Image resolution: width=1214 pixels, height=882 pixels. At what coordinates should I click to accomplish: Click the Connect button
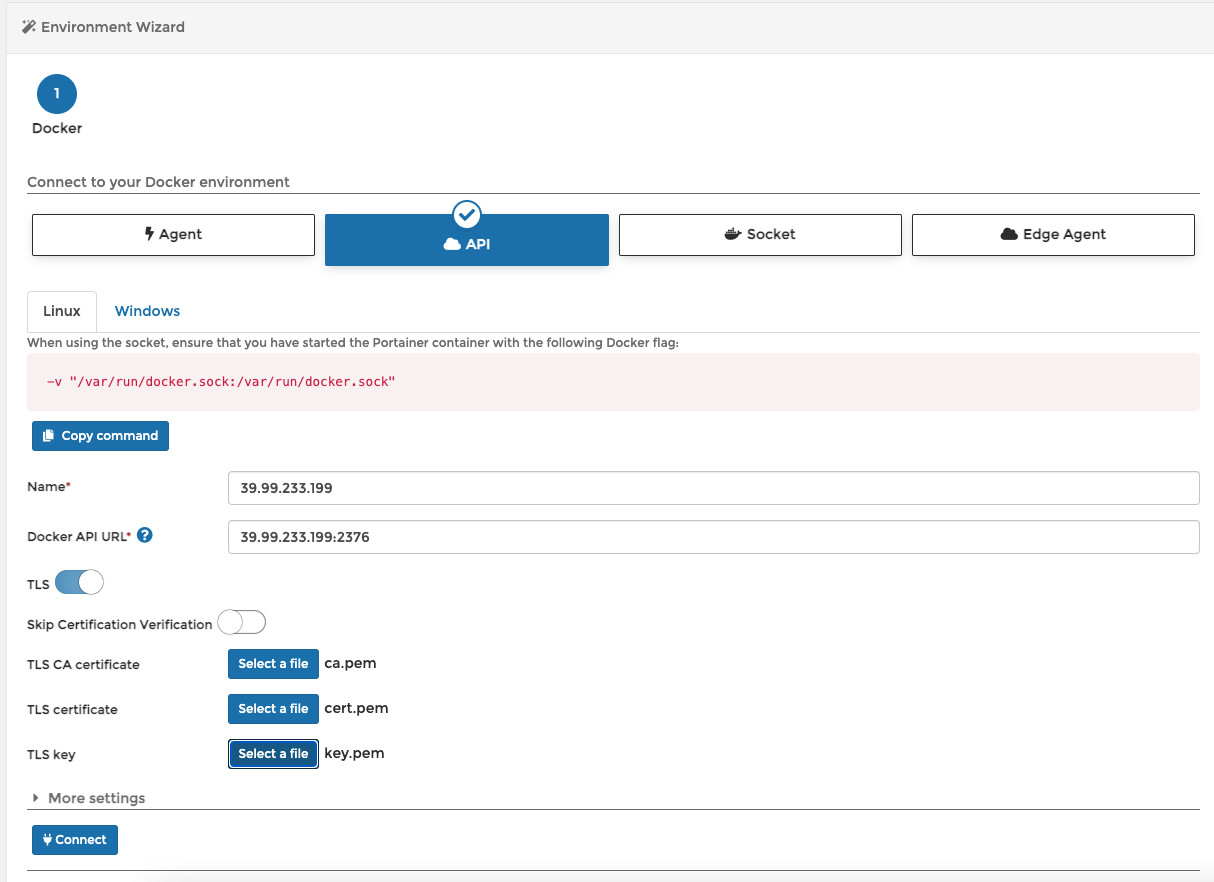(75, 840)
